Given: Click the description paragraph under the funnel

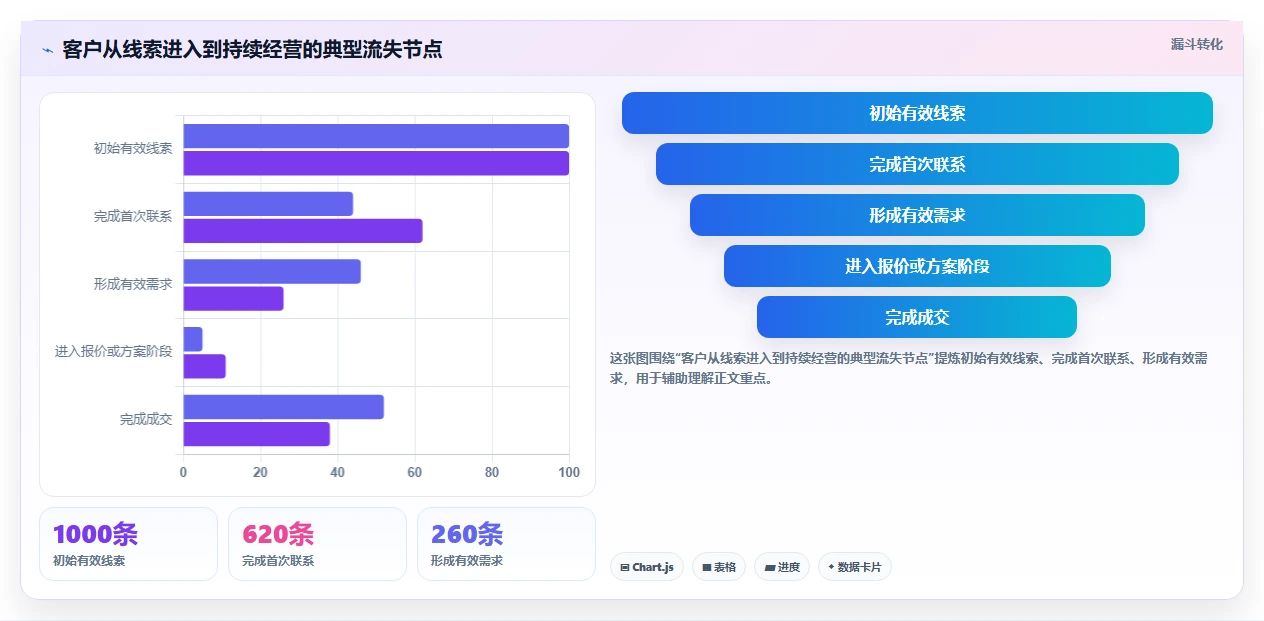Looking at the screenshot, I should (910, 368).
